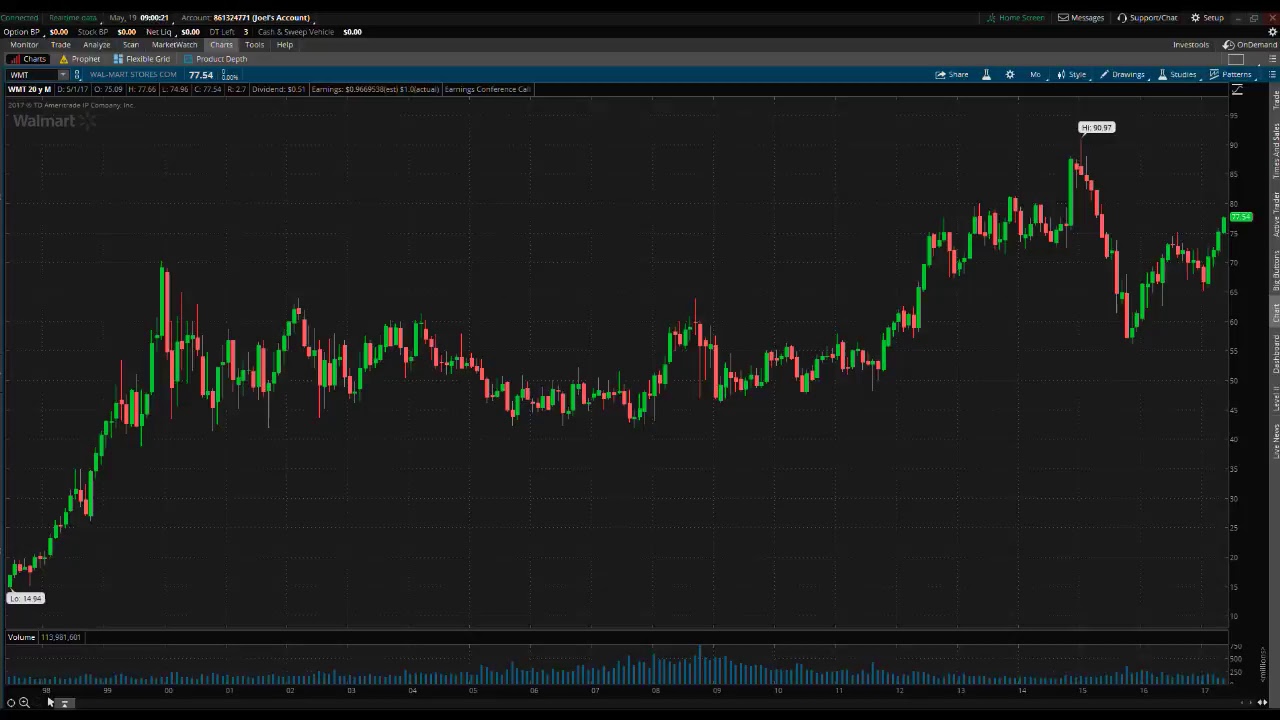The image size is (1280, 720).
Task: Click the WMT symbol input field
Action: [31, 75]
